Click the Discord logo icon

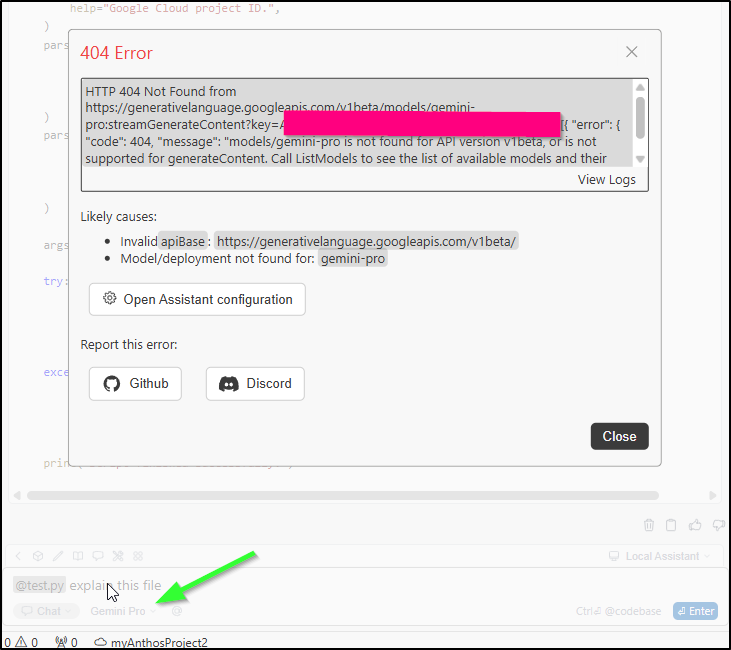coord(228,384)
